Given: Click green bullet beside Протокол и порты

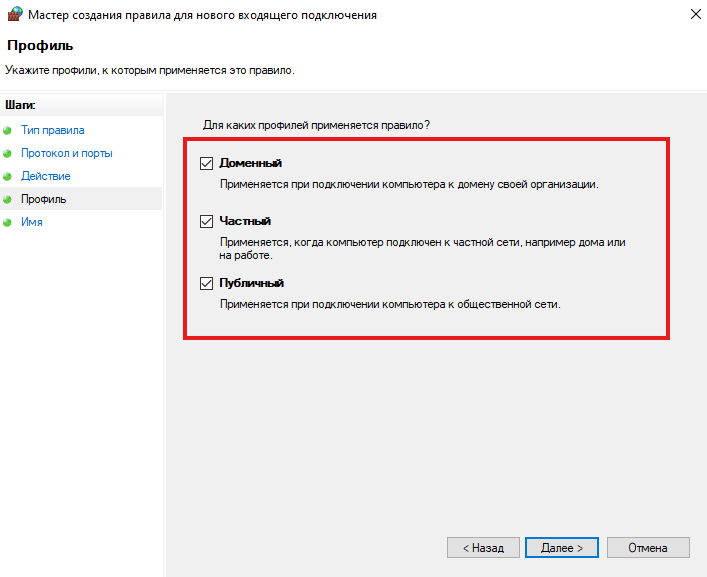Looking at the screenshot, I should [x=8, y=154].
